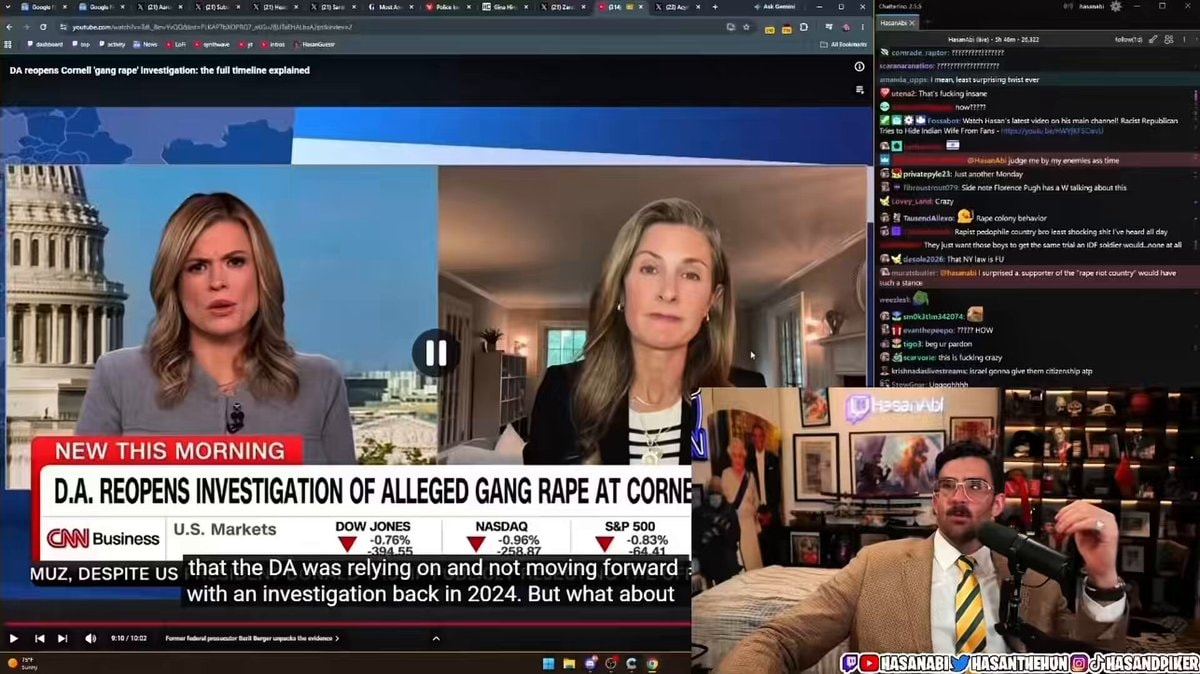The height and width of the screenshot is (674, 1200).
Task: Go back with the browser back arrow
Action: tap(11, 27)
